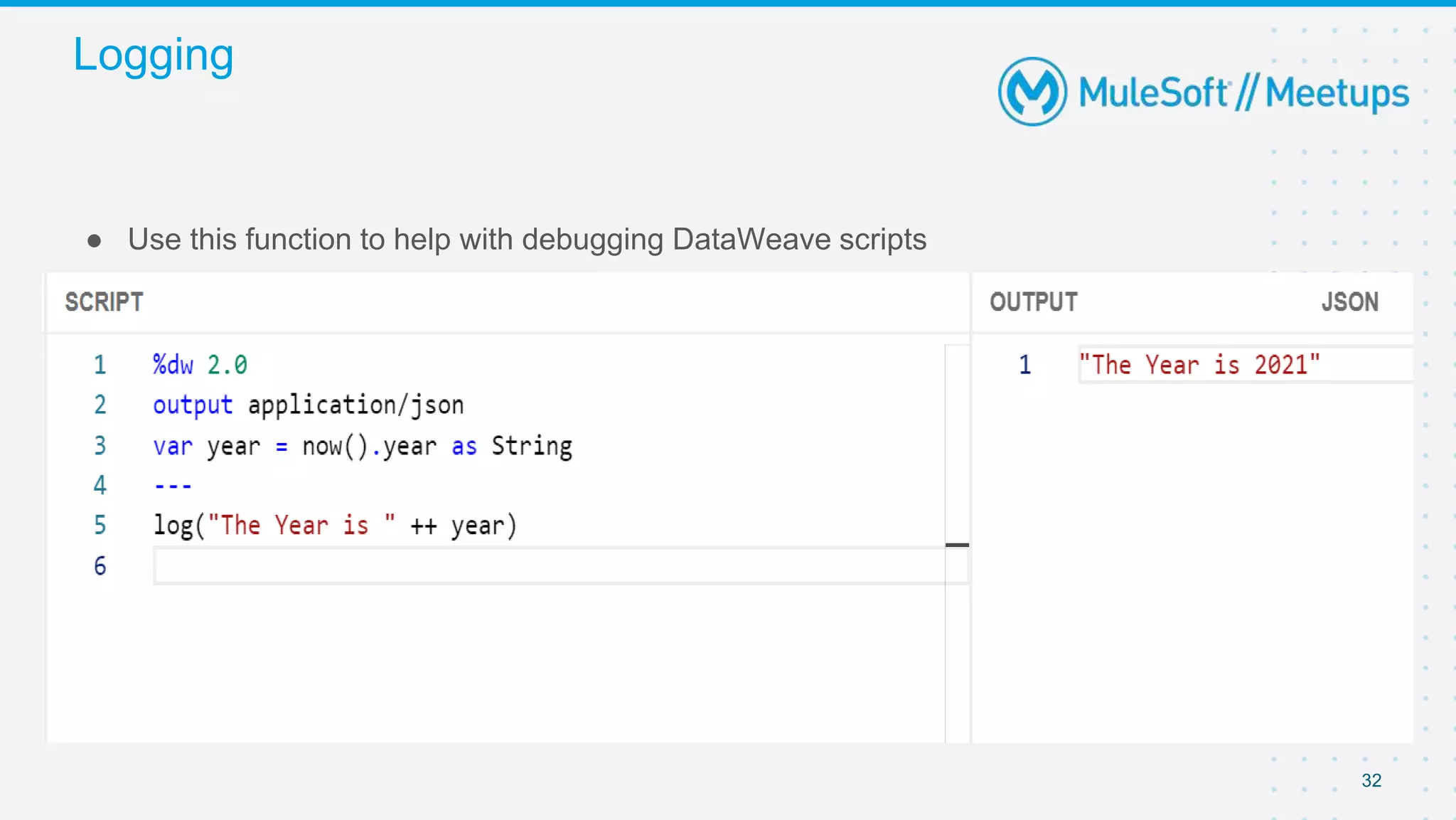
Task: Click the output "The Year is 2021" text
Action: [1199, 365]
